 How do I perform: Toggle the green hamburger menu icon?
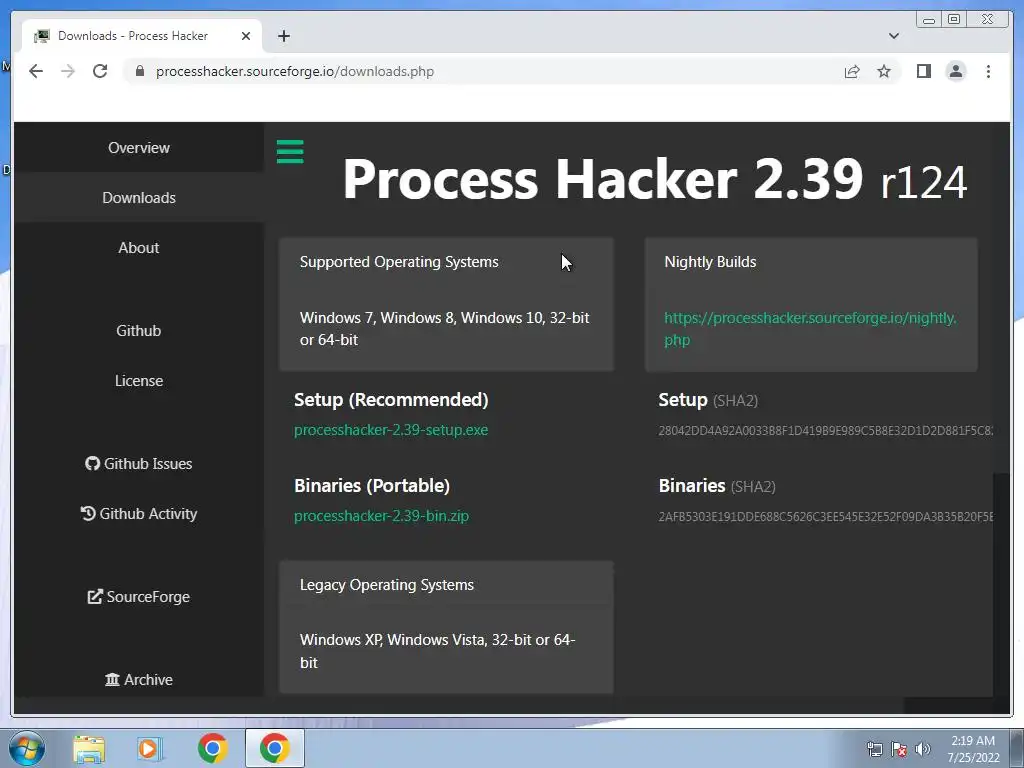(x=290, y=152)
